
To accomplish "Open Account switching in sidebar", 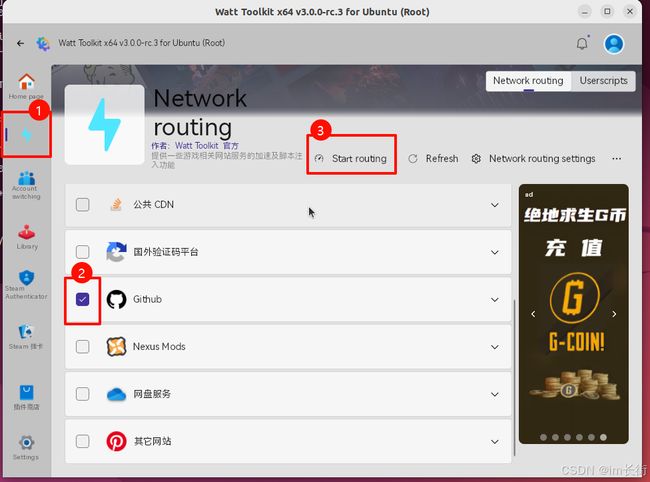I will 26,185.
